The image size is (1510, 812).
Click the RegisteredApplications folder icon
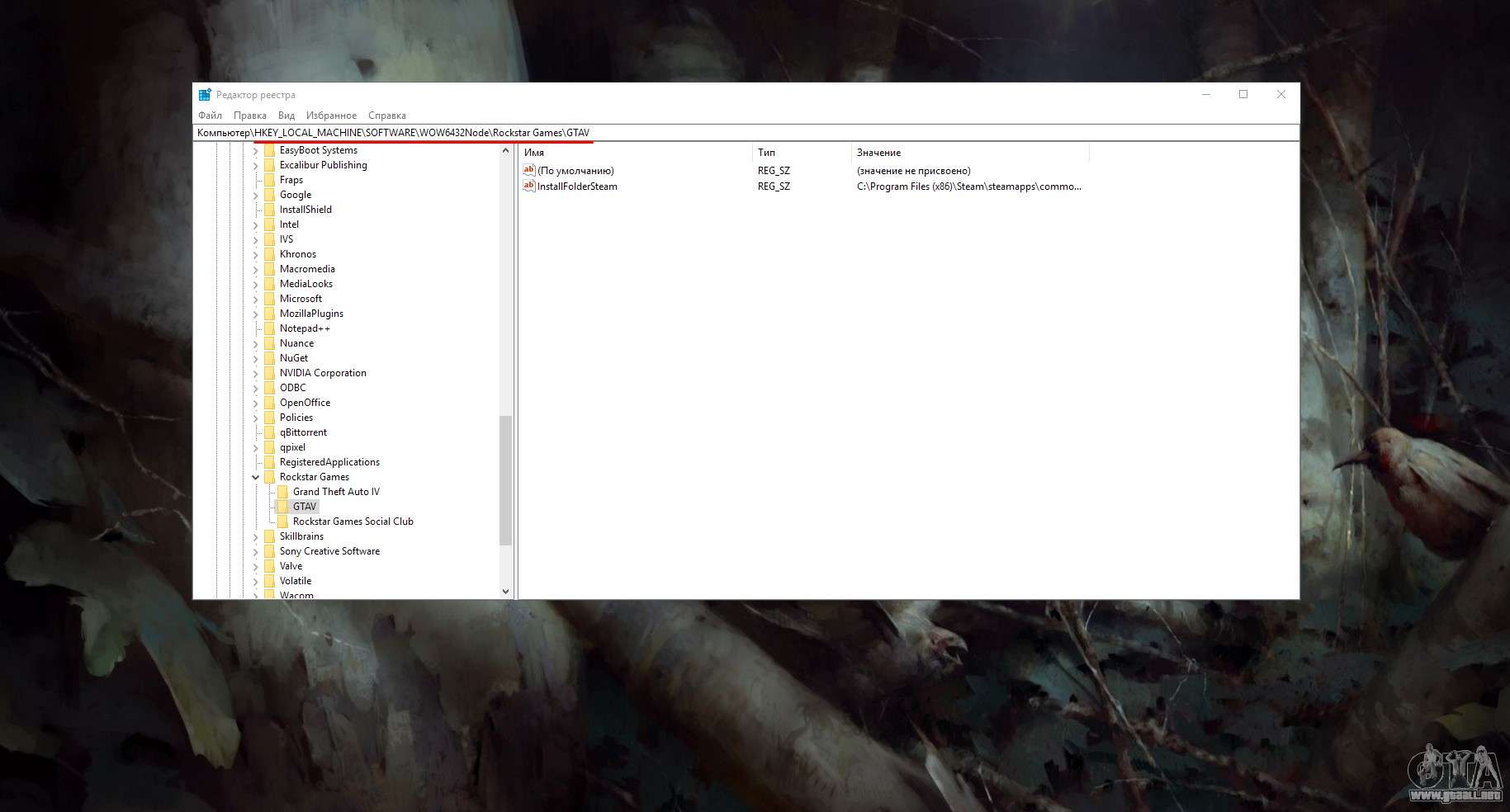pyautogui.click(x=269, y=462)
